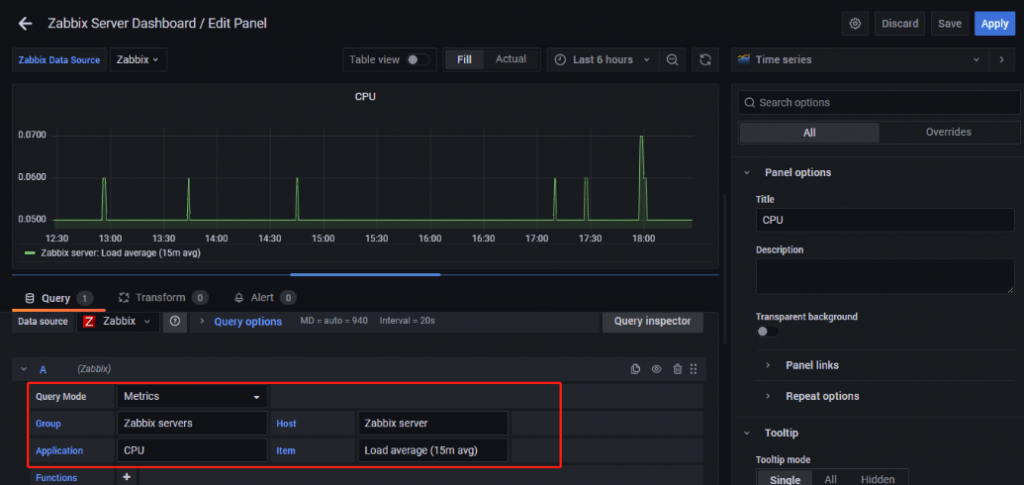Click the CPU panel title in graph
Image resolution: width=1024 pixels, height=485 pixels.
[365, 97]
